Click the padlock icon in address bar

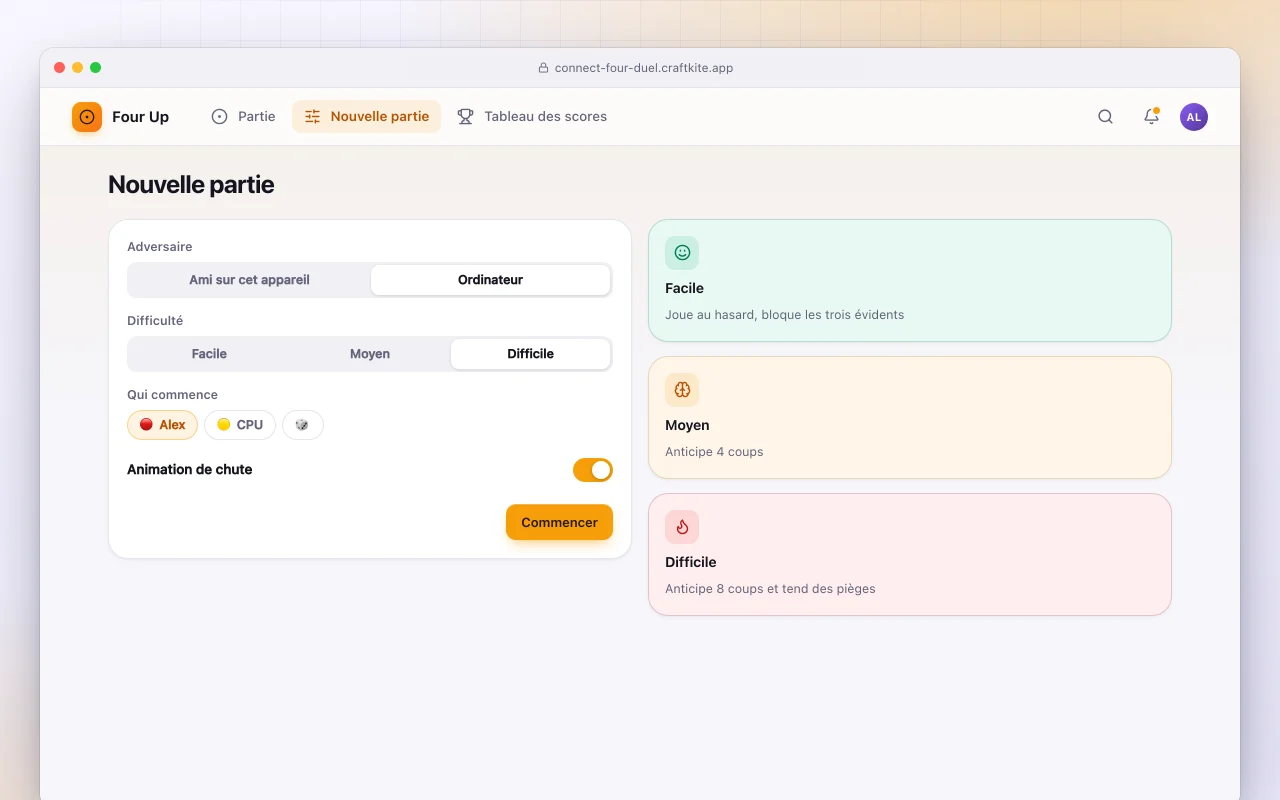(x=544, y=68)
